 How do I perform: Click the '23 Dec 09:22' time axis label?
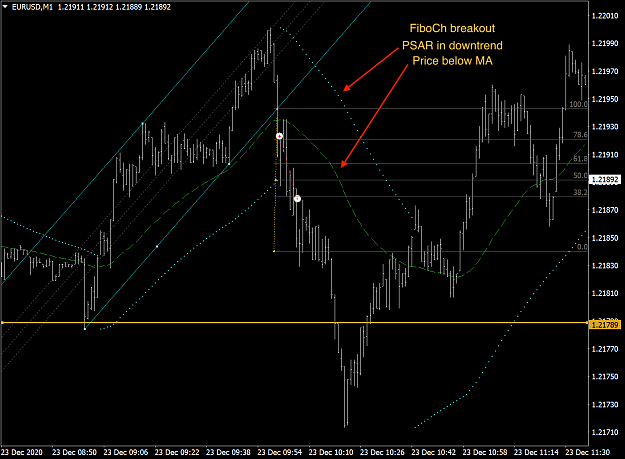pos(177,452)
